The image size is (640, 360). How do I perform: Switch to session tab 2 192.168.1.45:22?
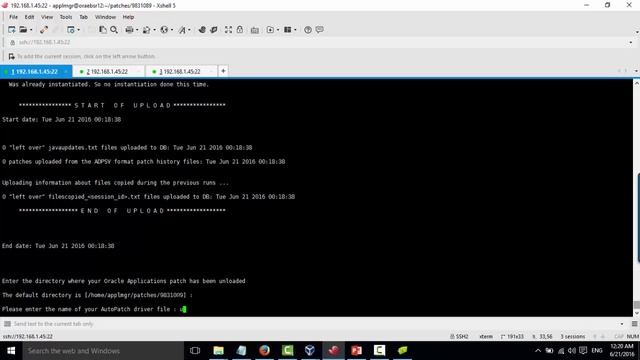pyautogui.click(x=109, y=71)
